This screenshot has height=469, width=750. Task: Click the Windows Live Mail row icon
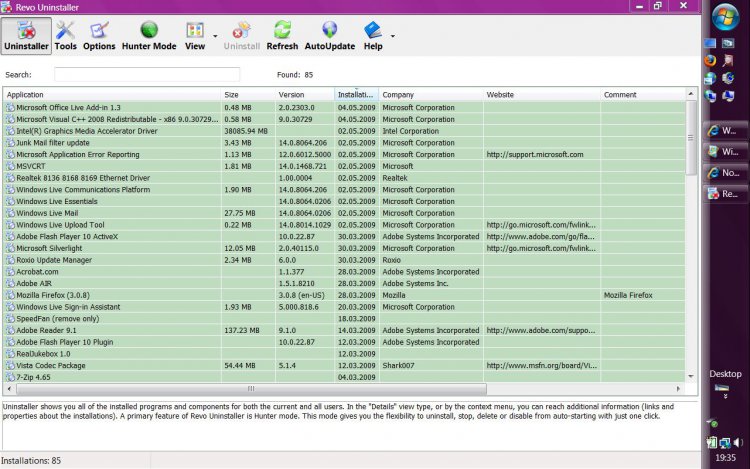pyautogui.click(x=10, y=213)
